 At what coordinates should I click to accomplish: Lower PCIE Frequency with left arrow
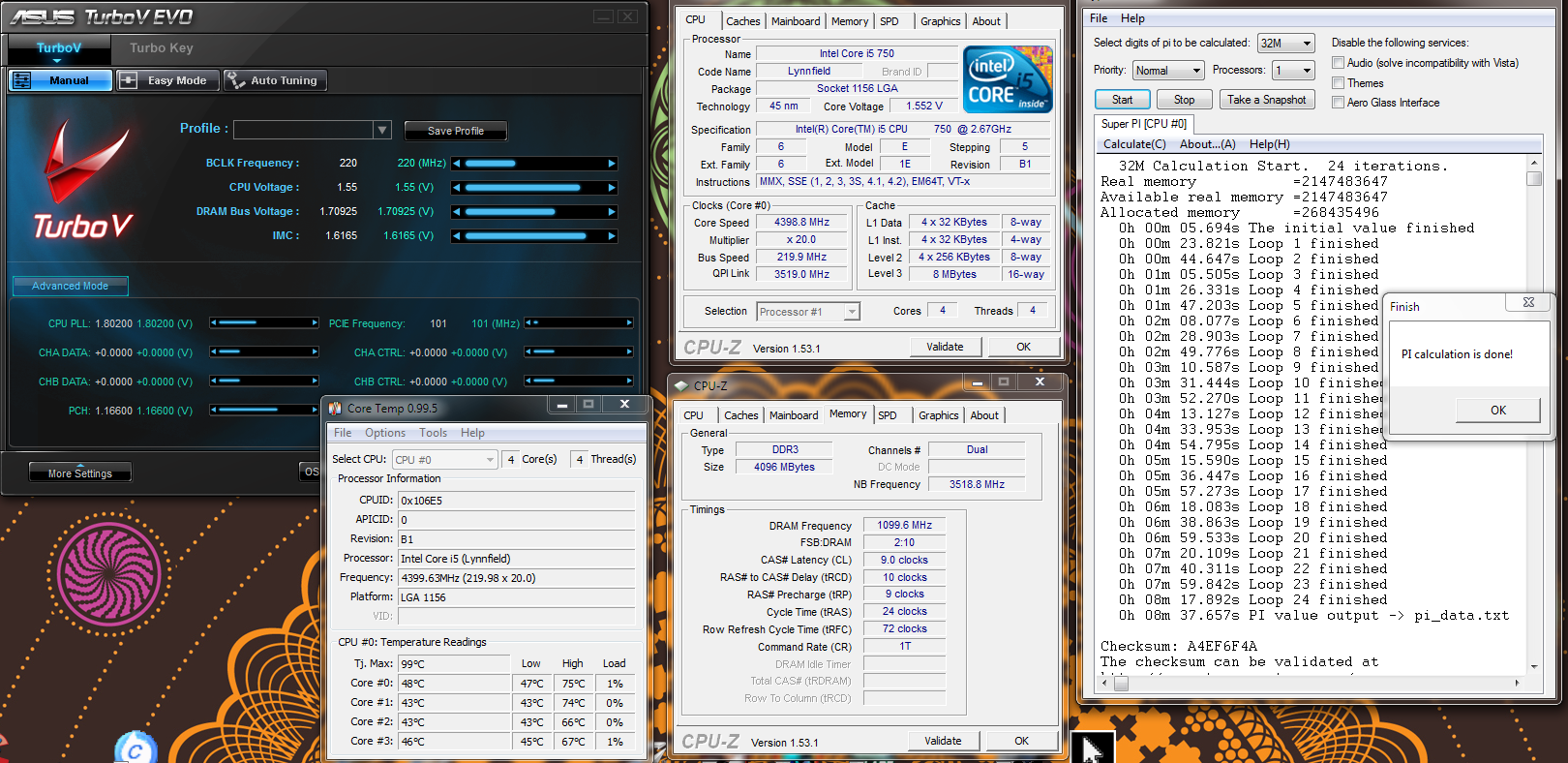tap(528, 323)
